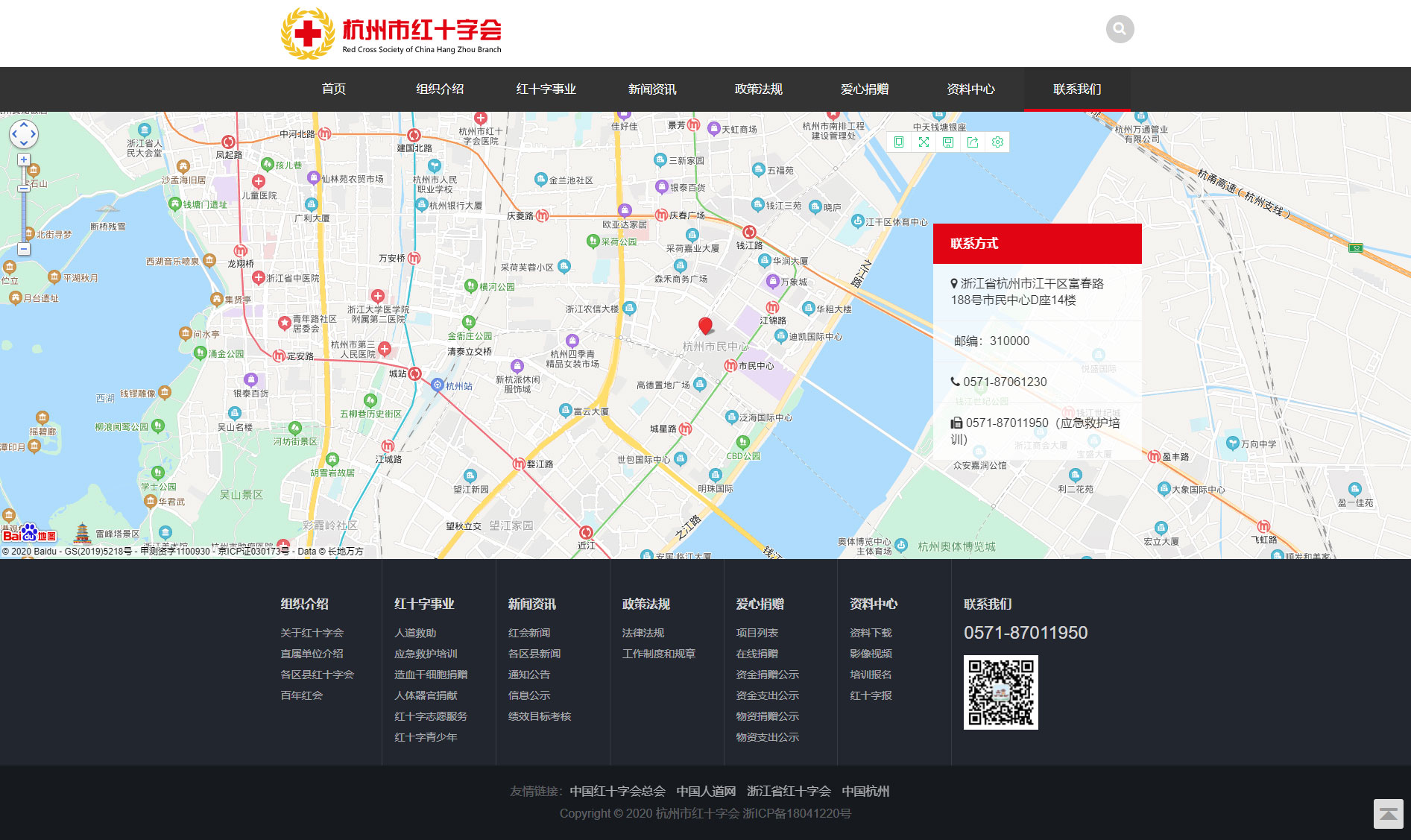Open footer link 影像视频

coord(871,654)
